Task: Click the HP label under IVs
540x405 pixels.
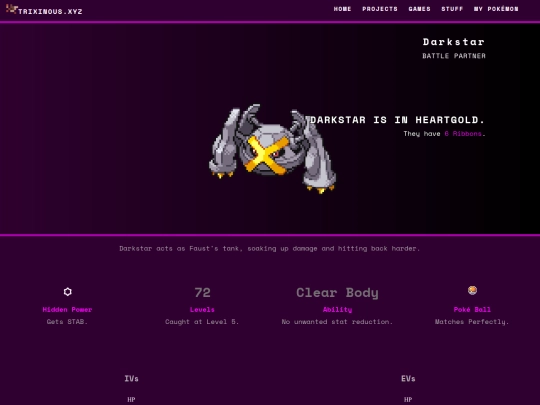Action: click(131, 399)
